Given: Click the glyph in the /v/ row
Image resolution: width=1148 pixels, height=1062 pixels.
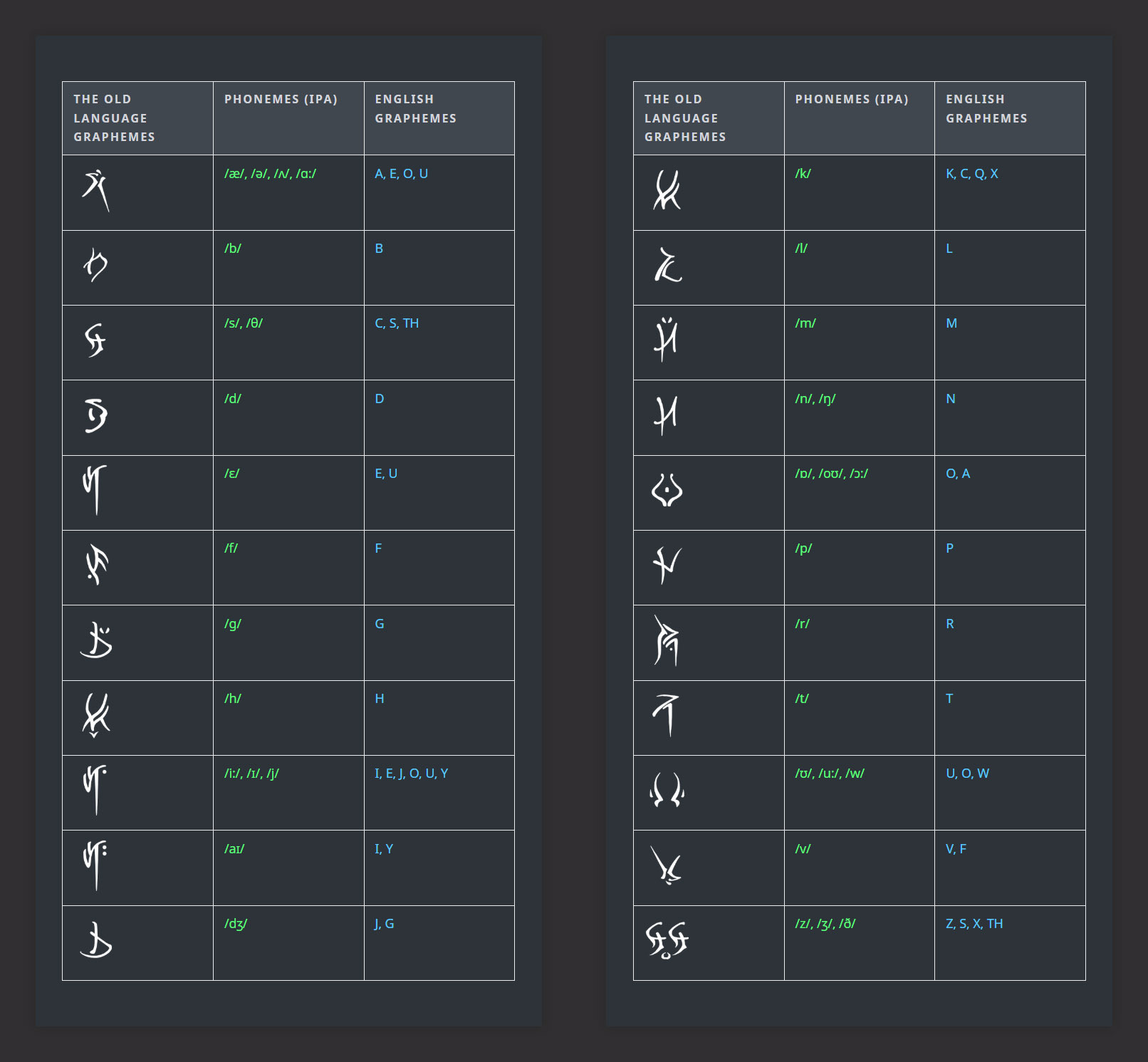Looking at the screenshot, I should coord(667,865).
